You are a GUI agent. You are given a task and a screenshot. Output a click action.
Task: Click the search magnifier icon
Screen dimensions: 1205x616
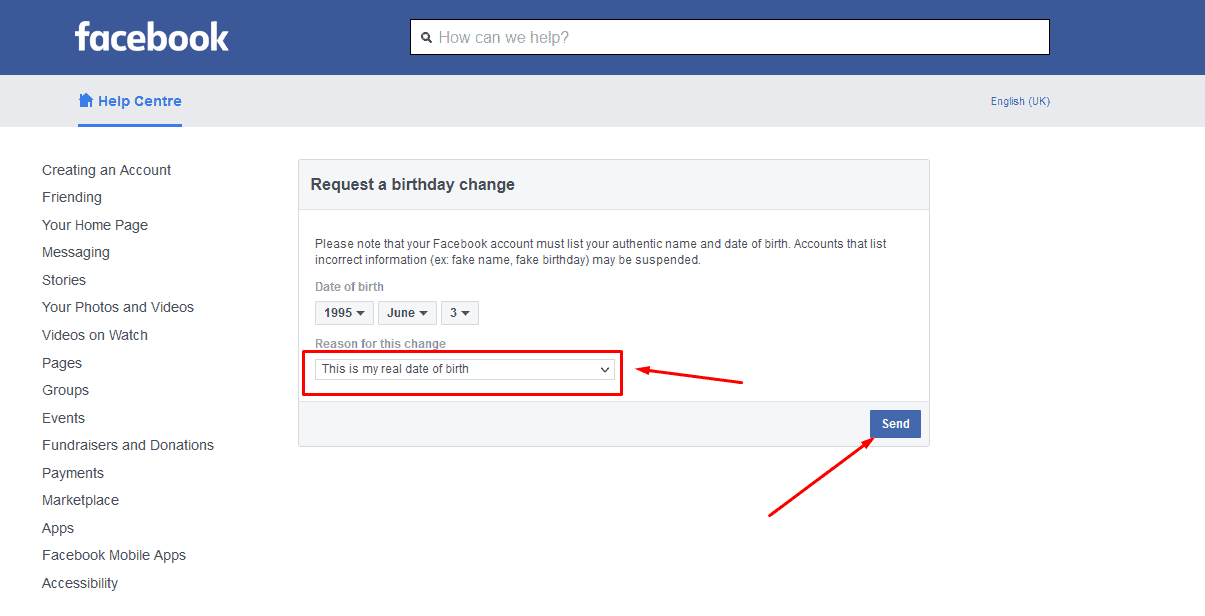[427, 38]
